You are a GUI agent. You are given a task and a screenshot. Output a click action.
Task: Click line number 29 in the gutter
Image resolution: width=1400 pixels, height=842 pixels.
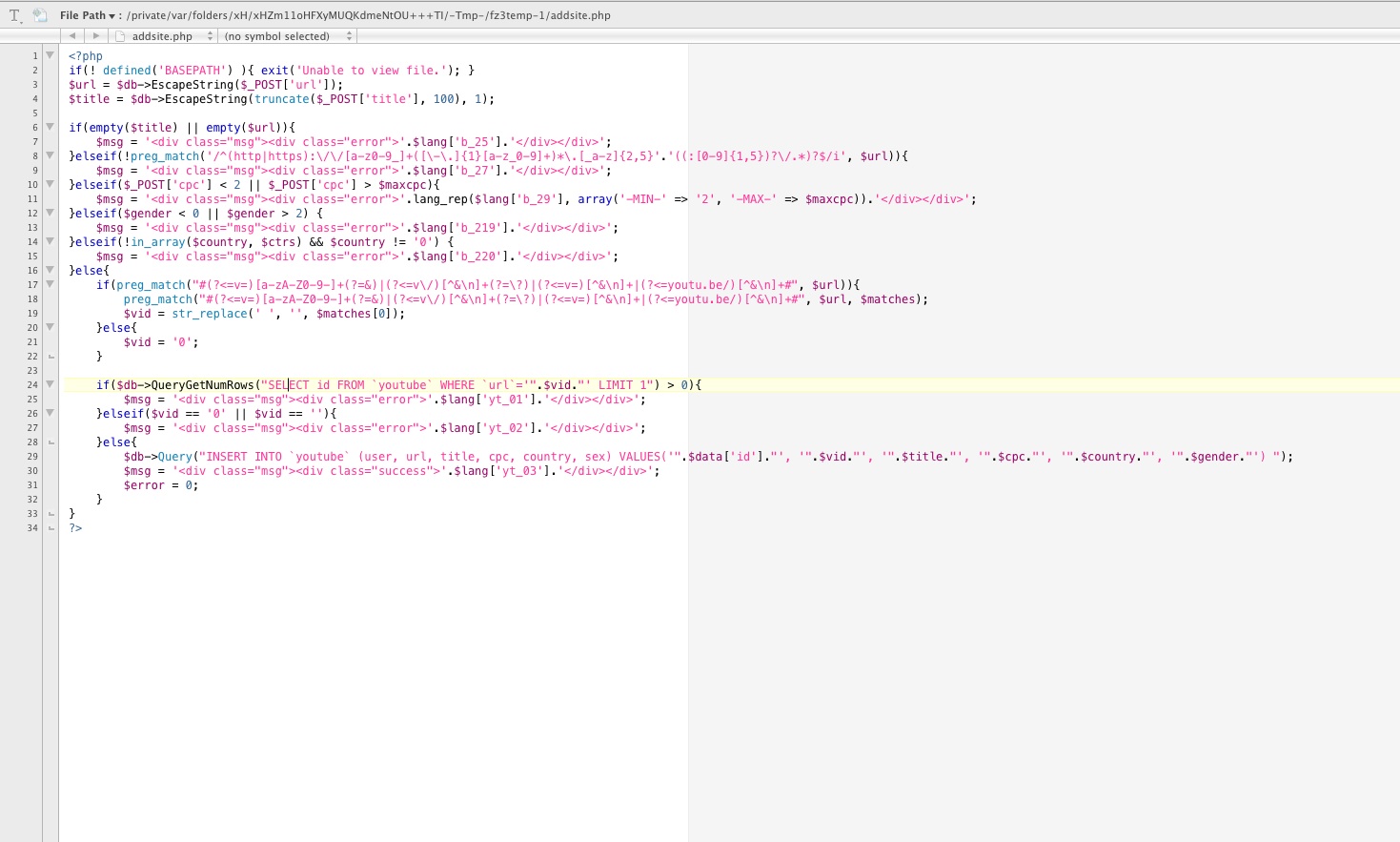click(32, 457)
